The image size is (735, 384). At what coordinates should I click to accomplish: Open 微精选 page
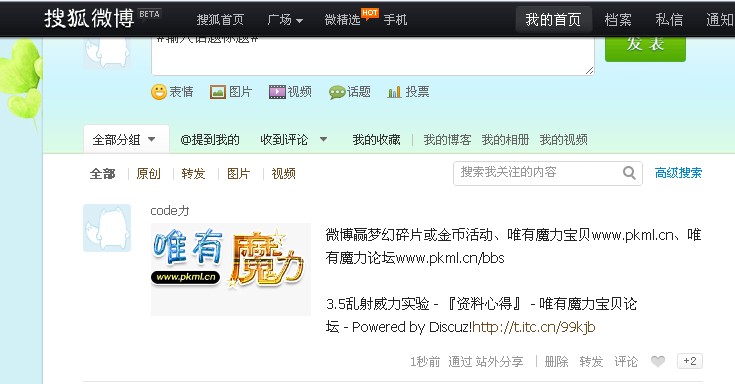click(x=343, y=20)
